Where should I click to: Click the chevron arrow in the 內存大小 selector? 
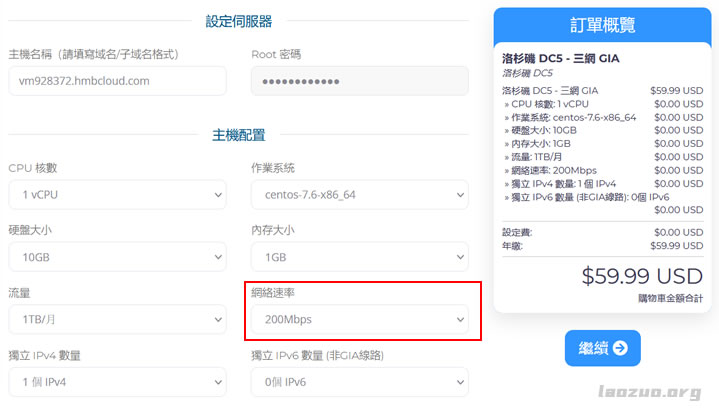tap(460, 257)
